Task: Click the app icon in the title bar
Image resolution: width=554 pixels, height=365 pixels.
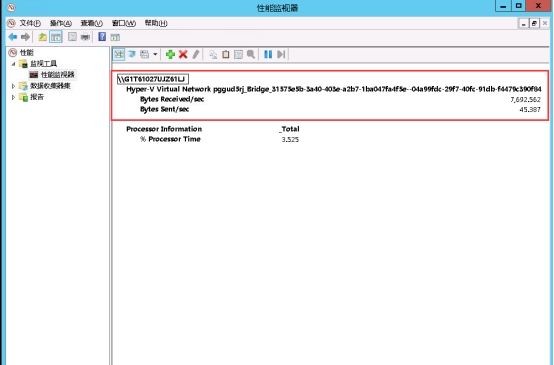Action: point(11,7)
